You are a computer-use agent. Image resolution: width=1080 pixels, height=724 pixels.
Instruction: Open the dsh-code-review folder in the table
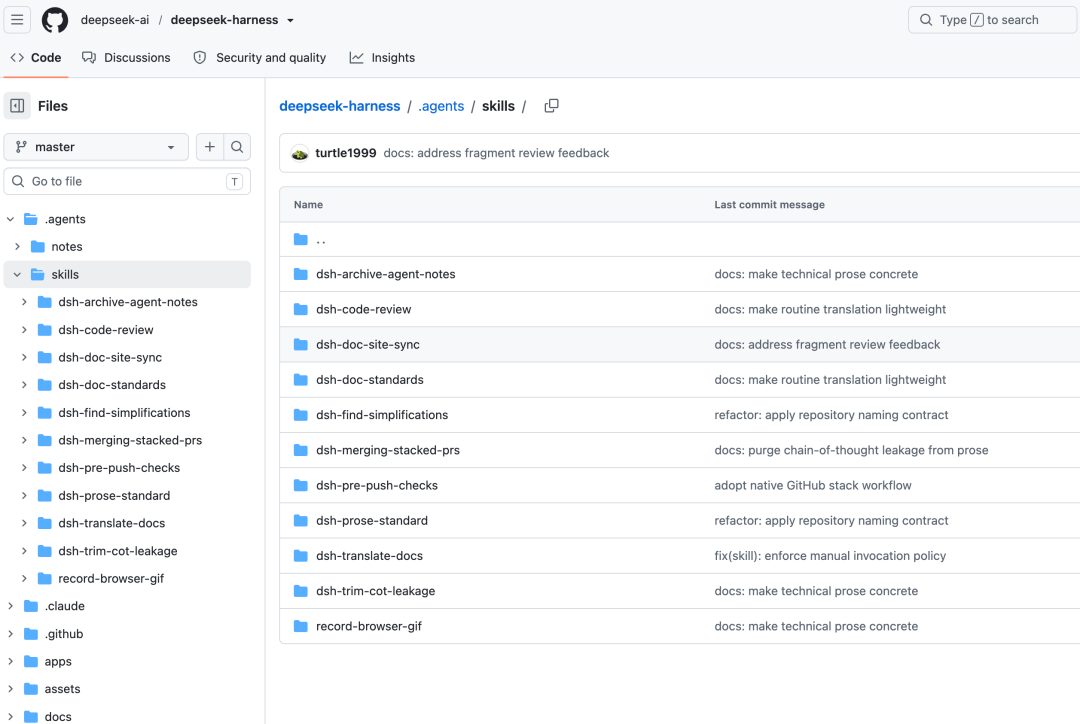pos(364,309)
